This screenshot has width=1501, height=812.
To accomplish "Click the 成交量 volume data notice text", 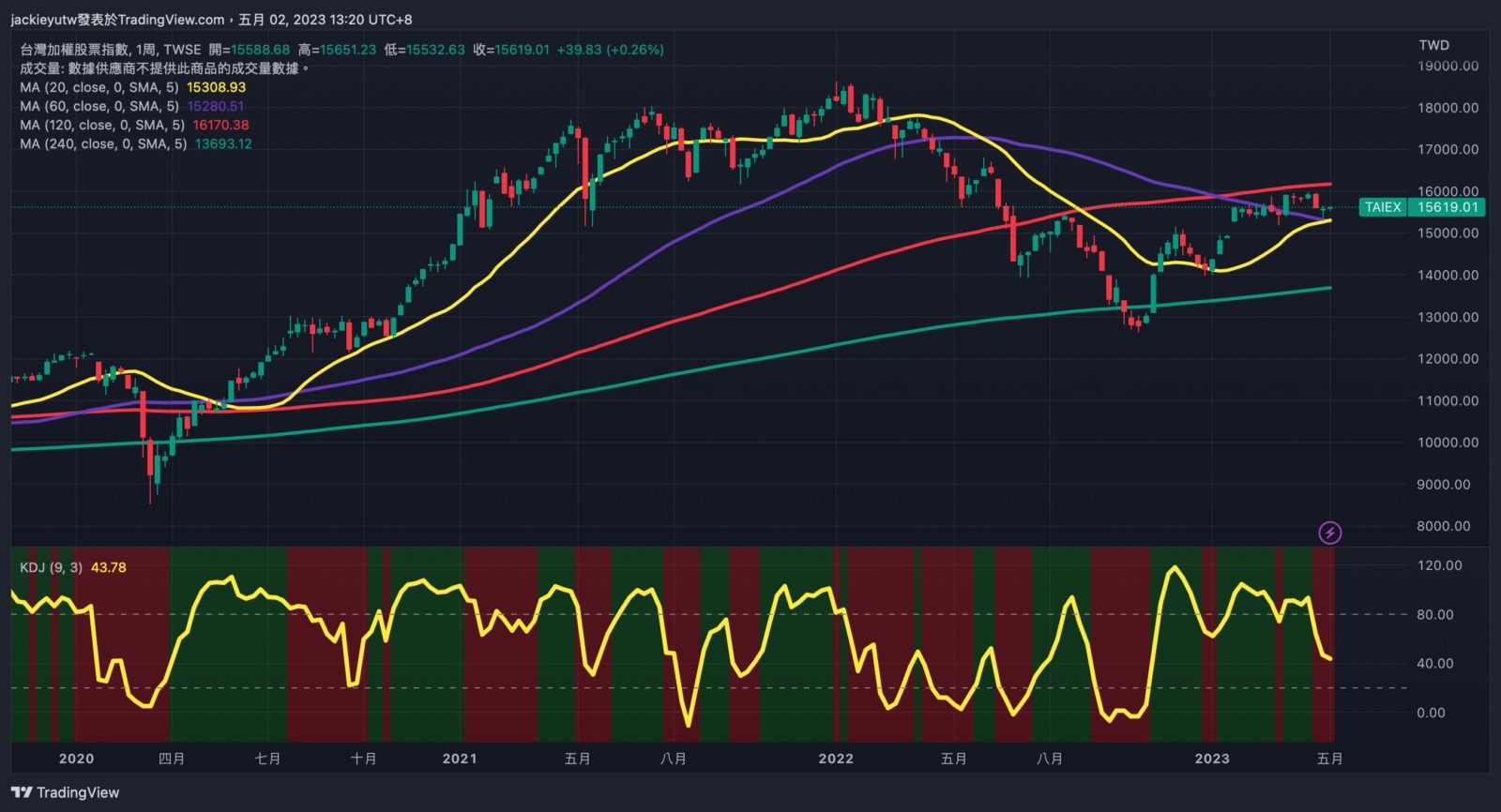I will click(x=164, y=68).
